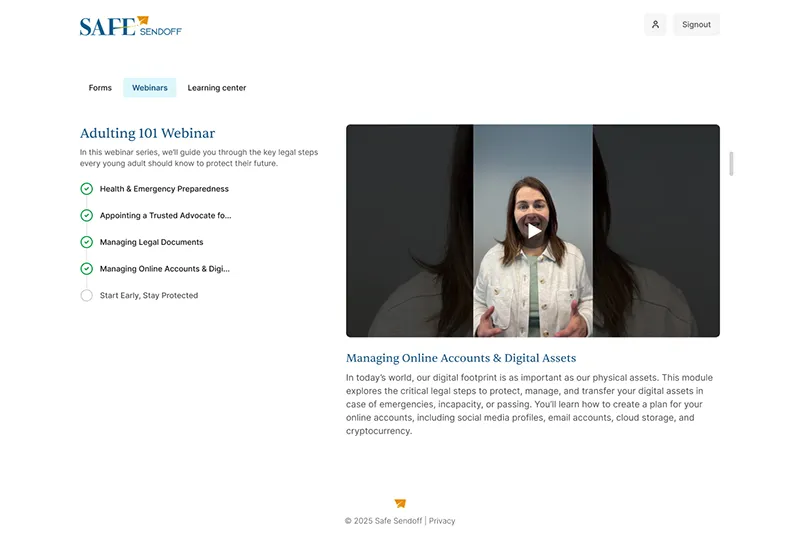Click the © 2025 Safe Sendoff text

pyautogui.click(x=384, y=521)
